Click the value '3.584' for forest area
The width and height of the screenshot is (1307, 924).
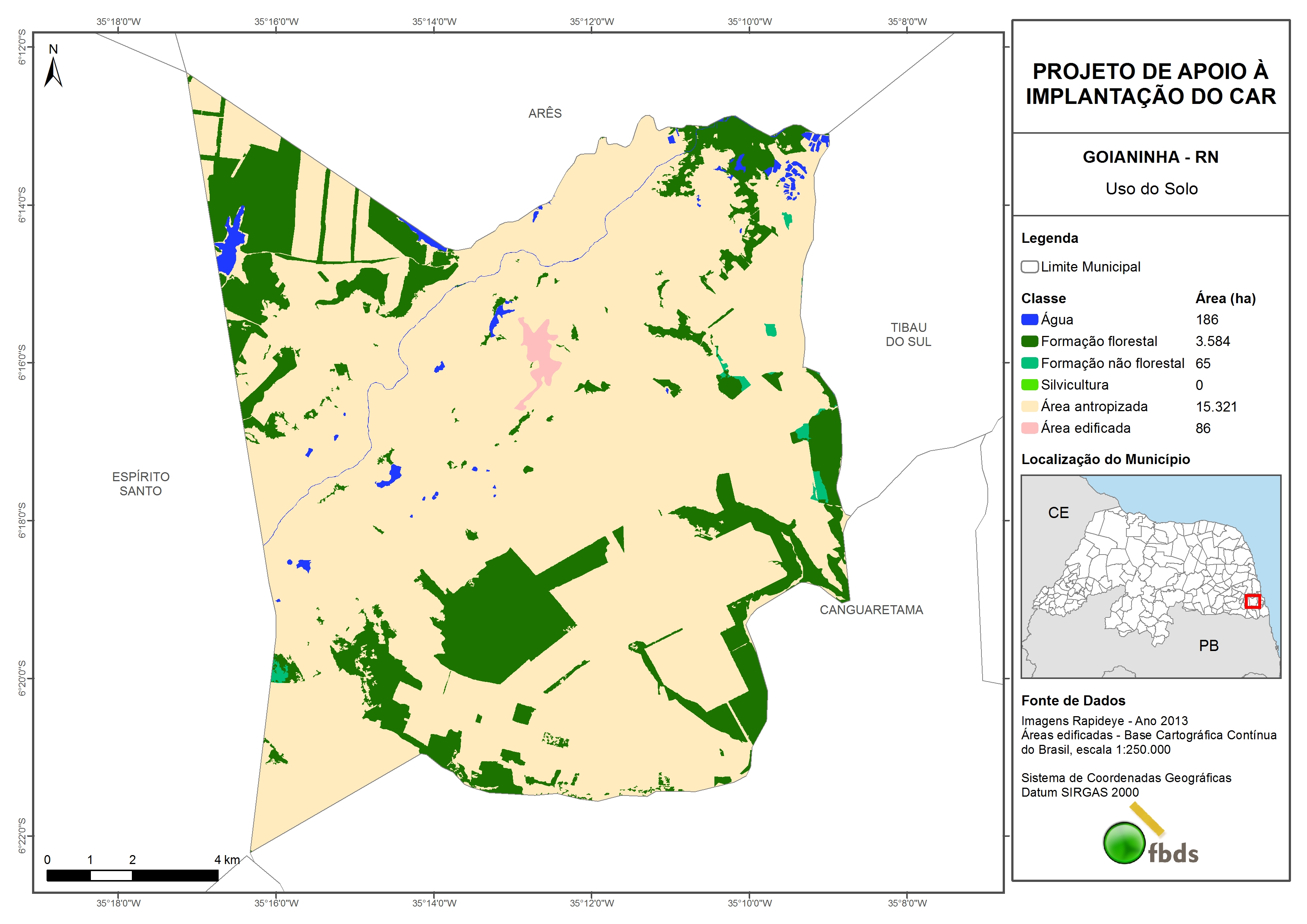(1212, 341)
